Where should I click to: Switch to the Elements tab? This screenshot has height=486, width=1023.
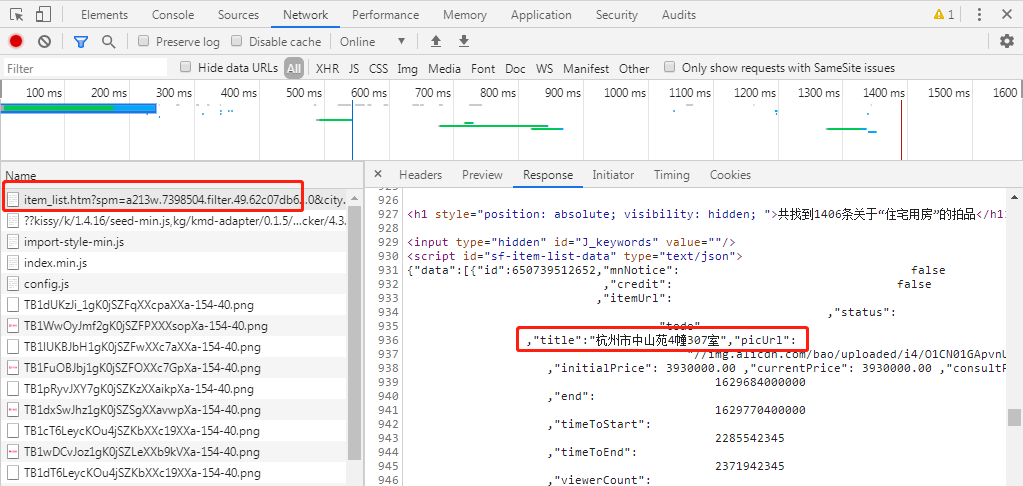(x=104, y=14)
